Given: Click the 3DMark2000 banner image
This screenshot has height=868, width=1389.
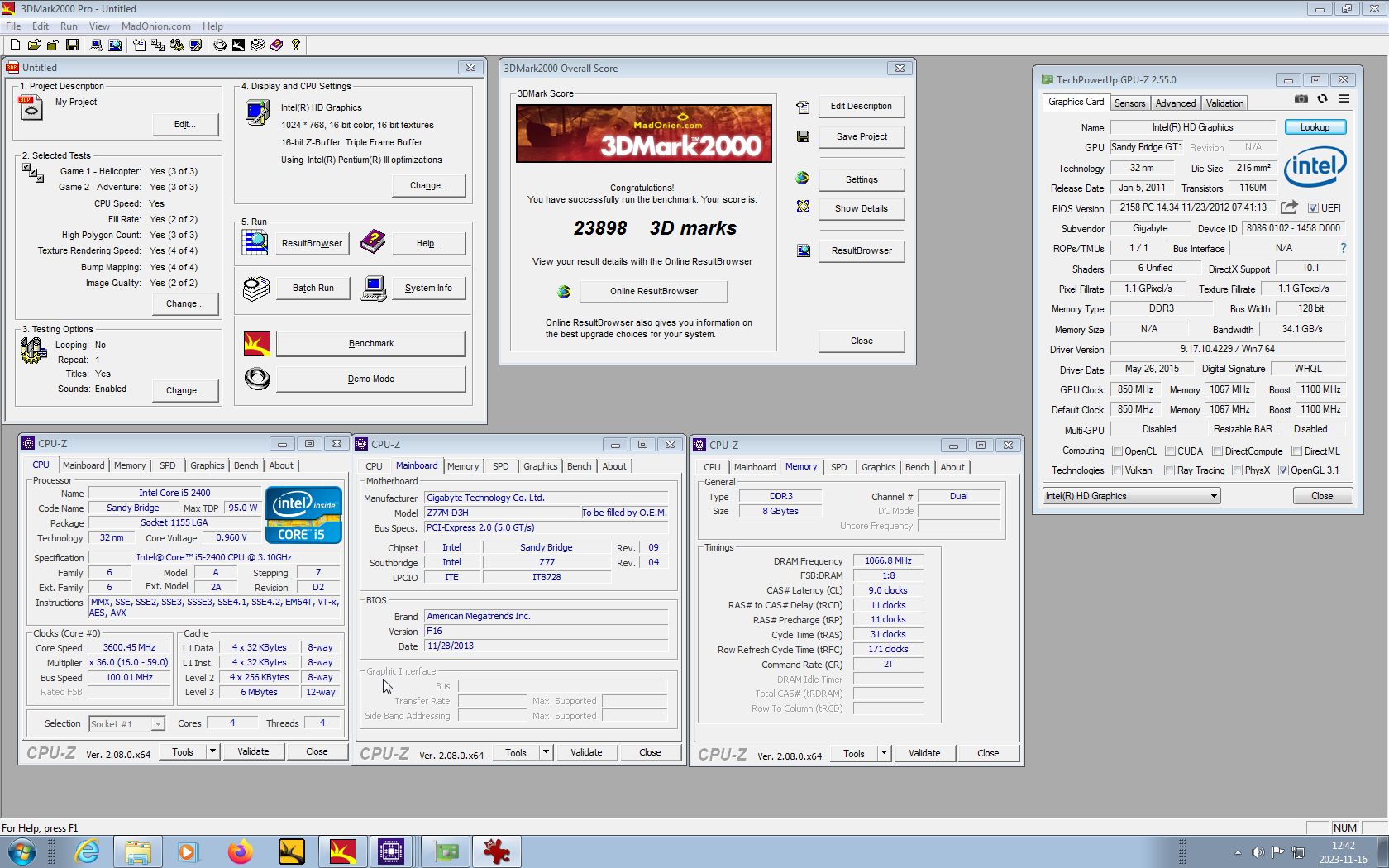Looking at the screenshot, I should pyautogui.click(x=644, y=133).
